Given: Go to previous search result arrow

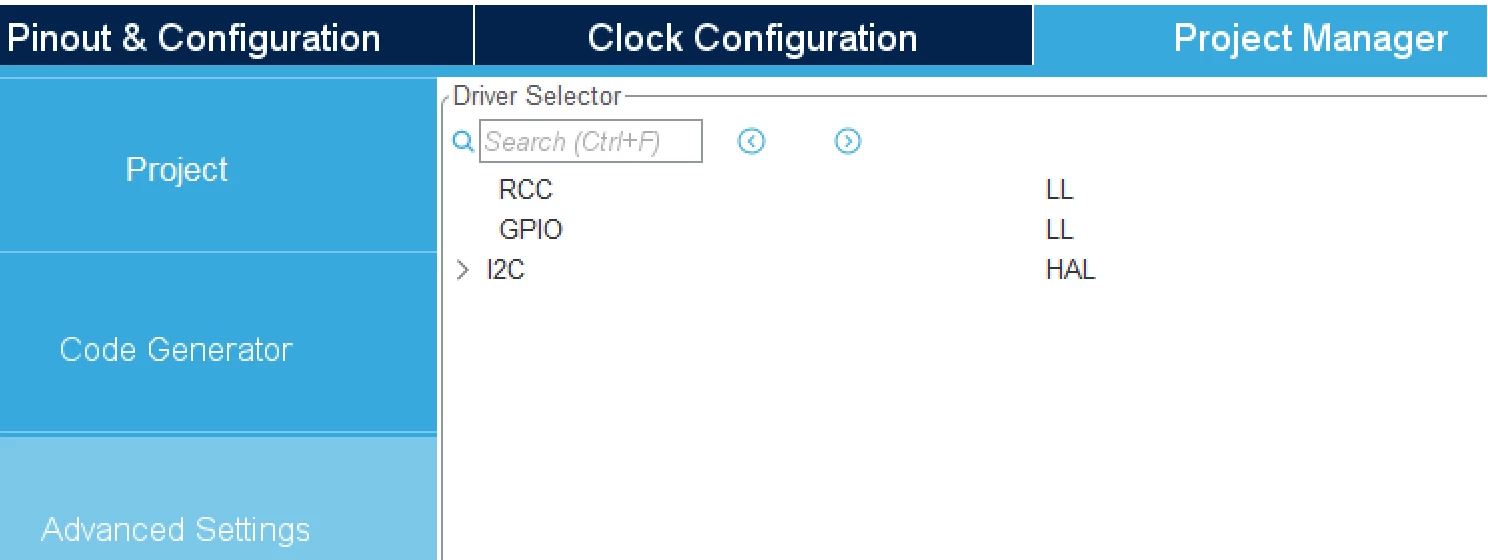Looking at the screenshot, I should 751,142.
